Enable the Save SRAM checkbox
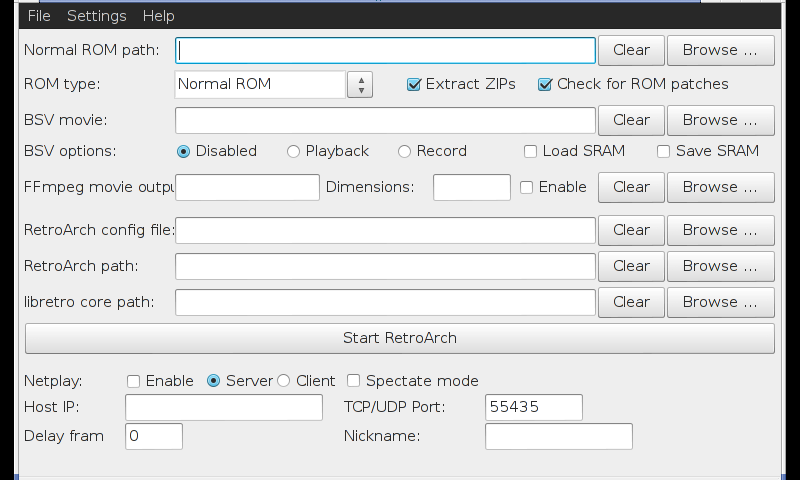 663,151
